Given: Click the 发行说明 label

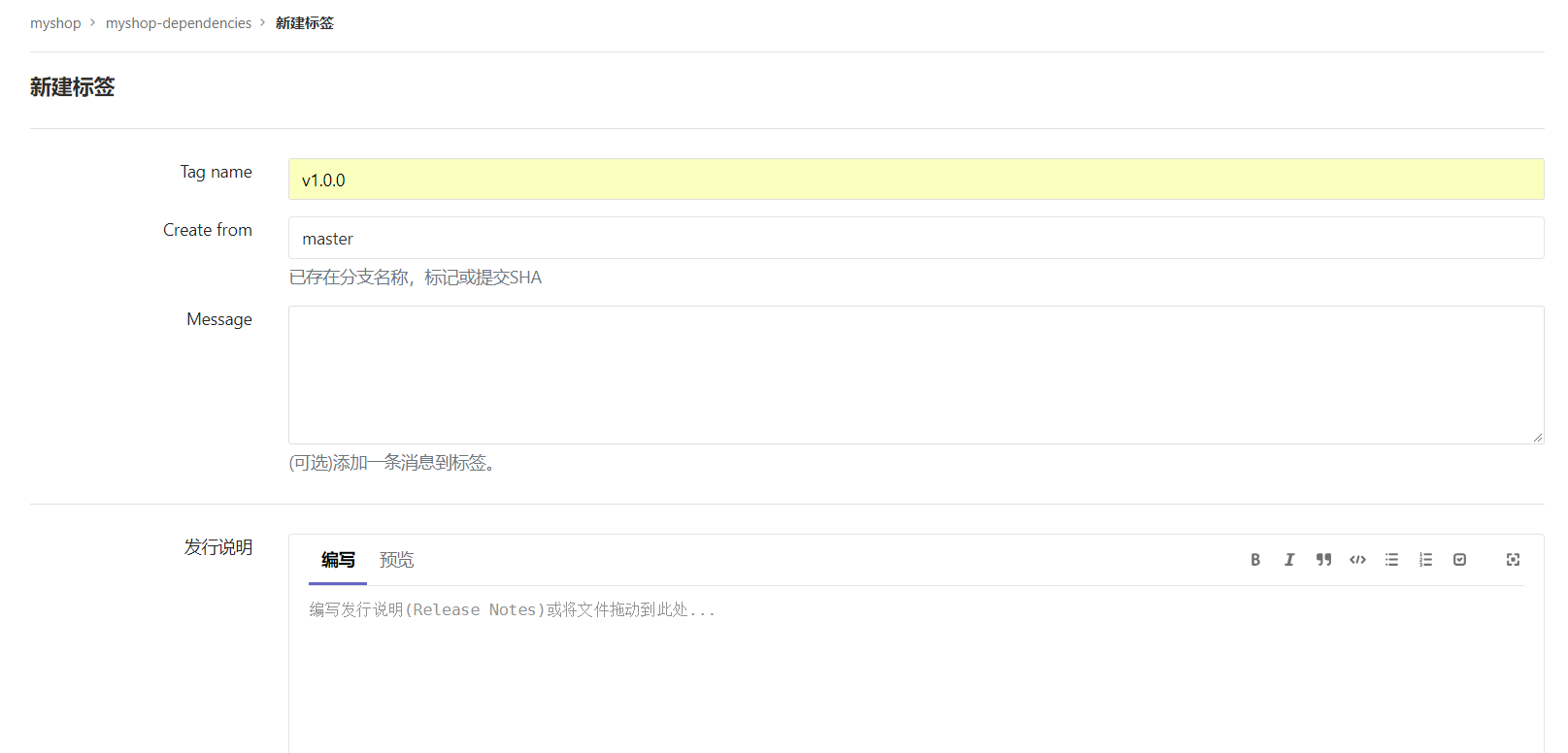Looking at the screenshot, I should pos(218,547).
